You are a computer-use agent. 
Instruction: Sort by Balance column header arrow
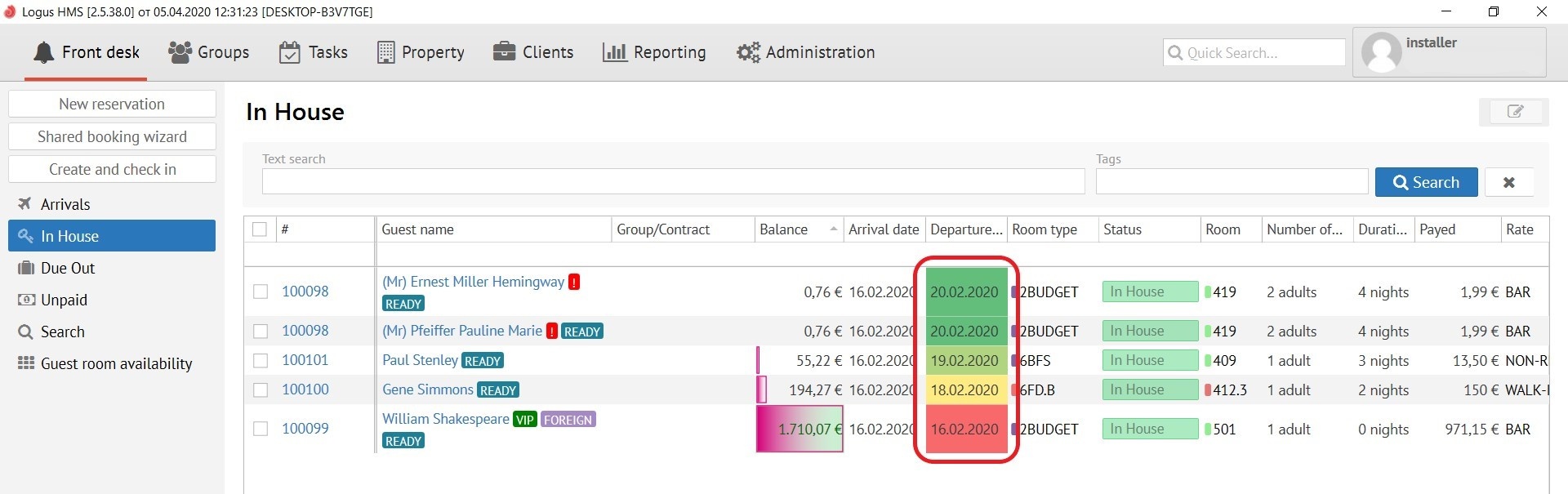coord(833,229)
